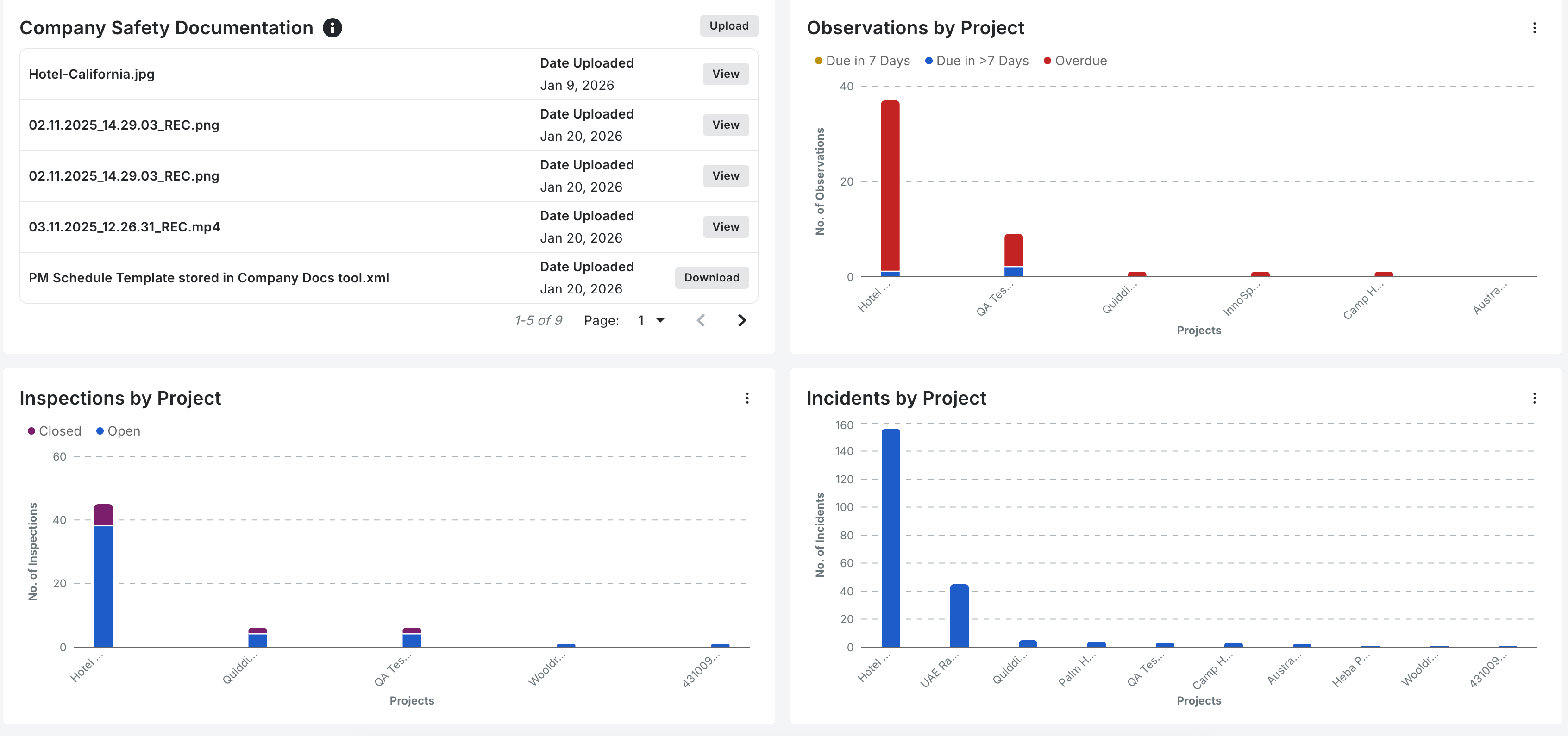The width and height of the screenshot is (1568, 736).
Task: View the Hotel-California.jpg document
Action: [726, 74]
